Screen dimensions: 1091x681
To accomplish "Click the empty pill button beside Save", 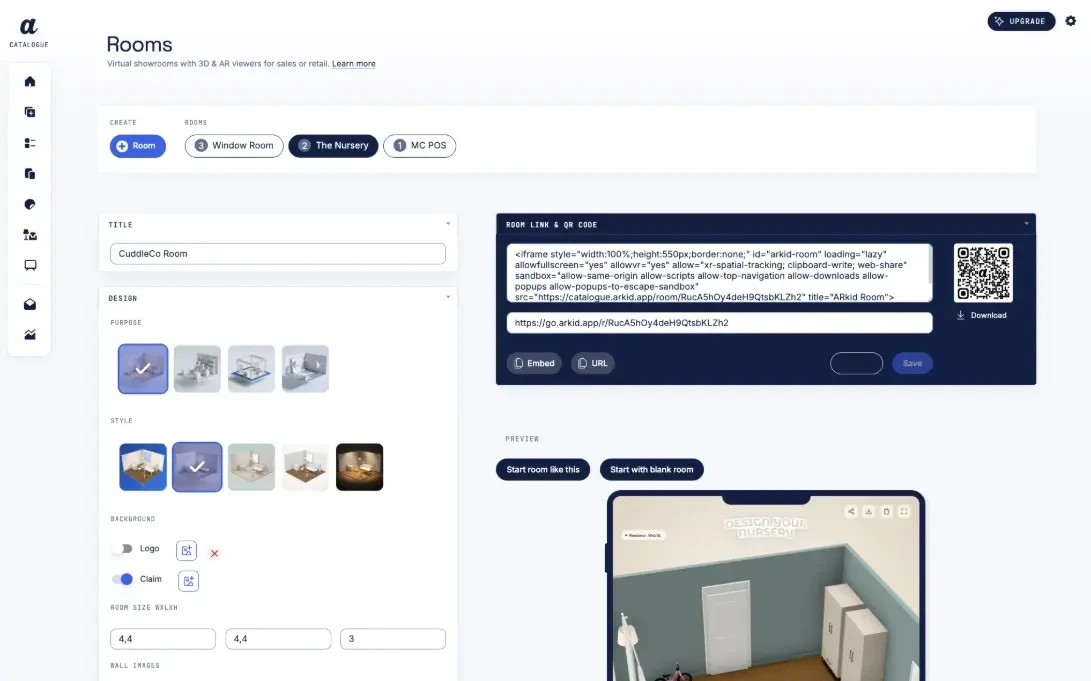I will (x=857, y=363).
